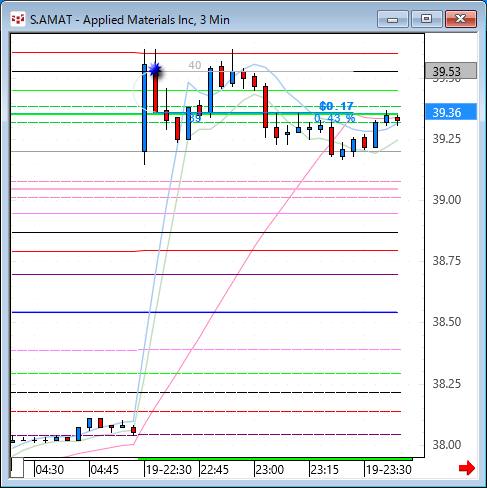This screenshot has height=488, width=487.
Task: Select the solid blue horizontal line near 38.50
Action: coord(205,312)
